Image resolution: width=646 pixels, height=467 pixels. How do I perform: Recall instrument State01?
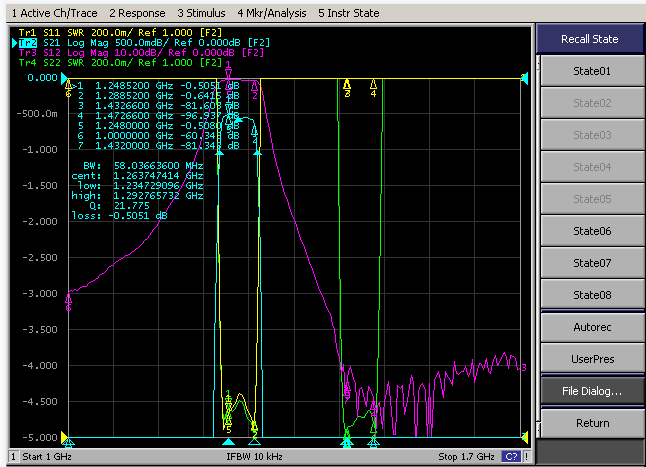coord(592,71)
